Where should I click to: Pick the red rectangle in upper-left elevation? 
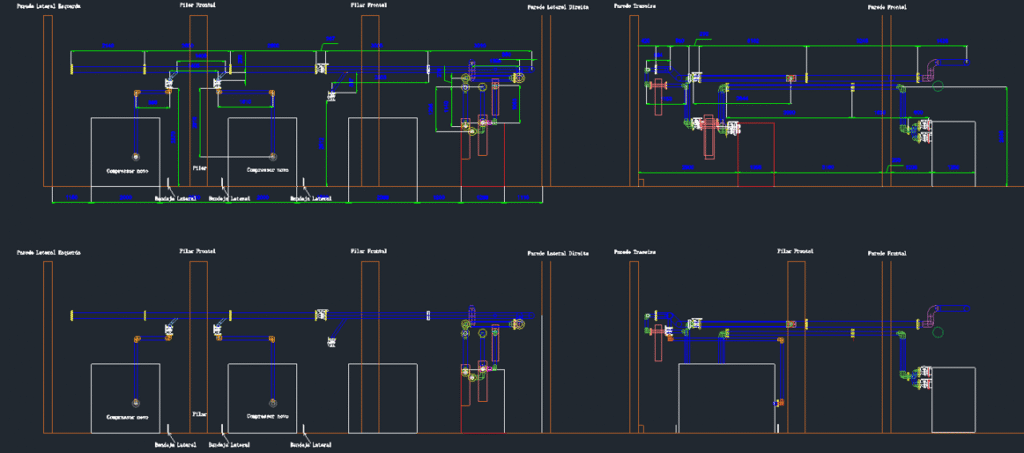tap(482, 160)
